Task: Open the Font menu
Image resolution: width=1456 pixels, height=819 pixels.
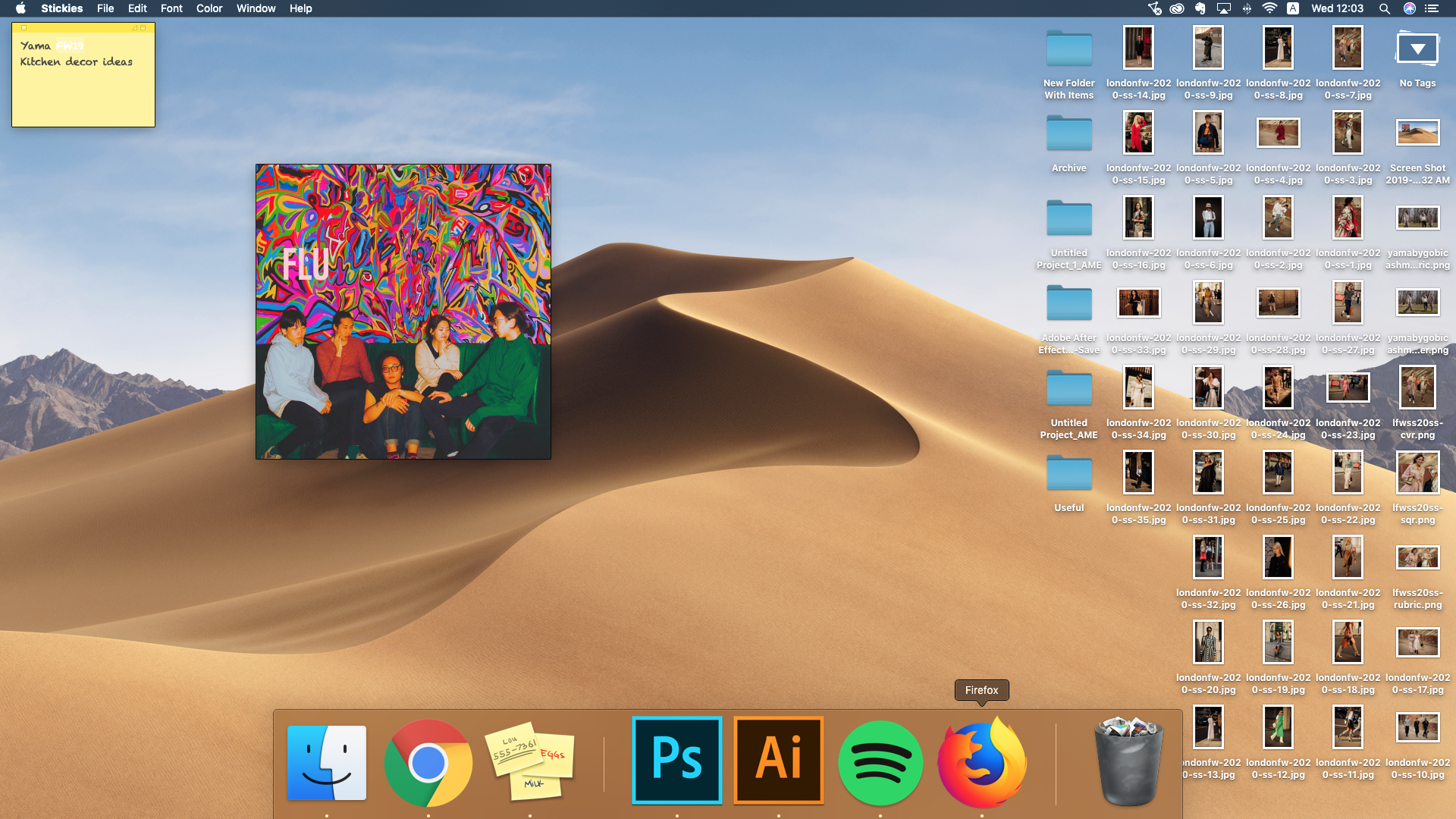Action: pyautogui.click(x=171, y=8)
